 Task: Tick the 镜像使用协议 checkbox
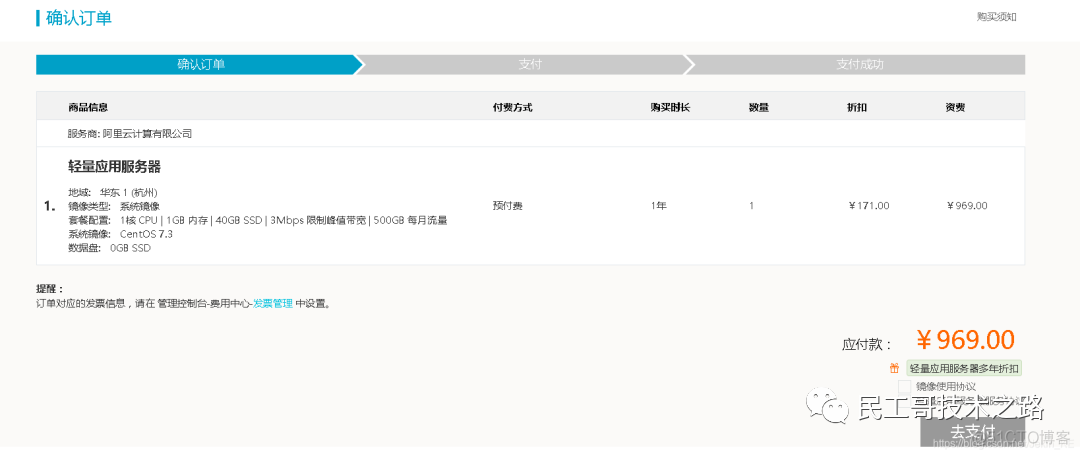(904, 387)
